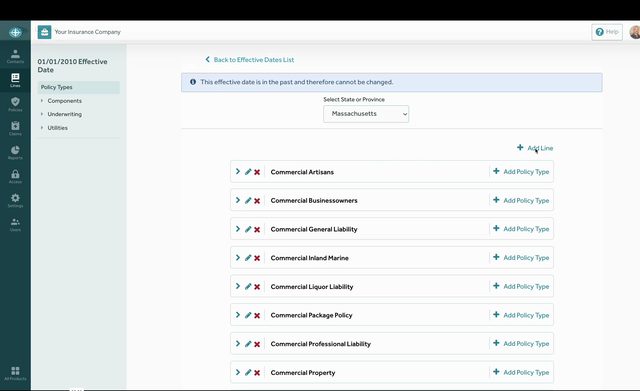Expand the Commercial Liquor Liability row
The width and height of the screenshot is (640, 391).
click(238, 287)
